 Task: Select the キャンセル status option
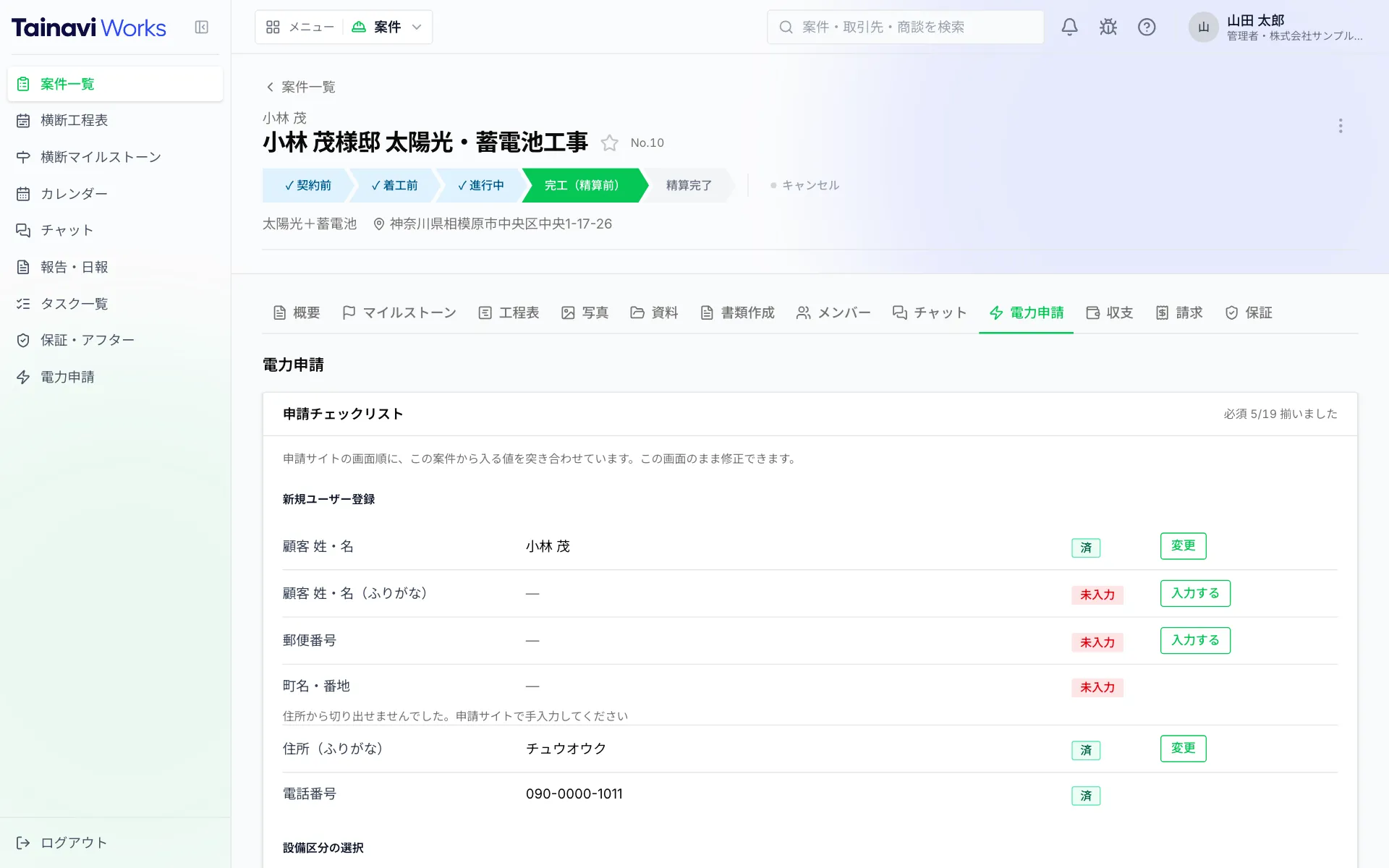pos(804,186)
